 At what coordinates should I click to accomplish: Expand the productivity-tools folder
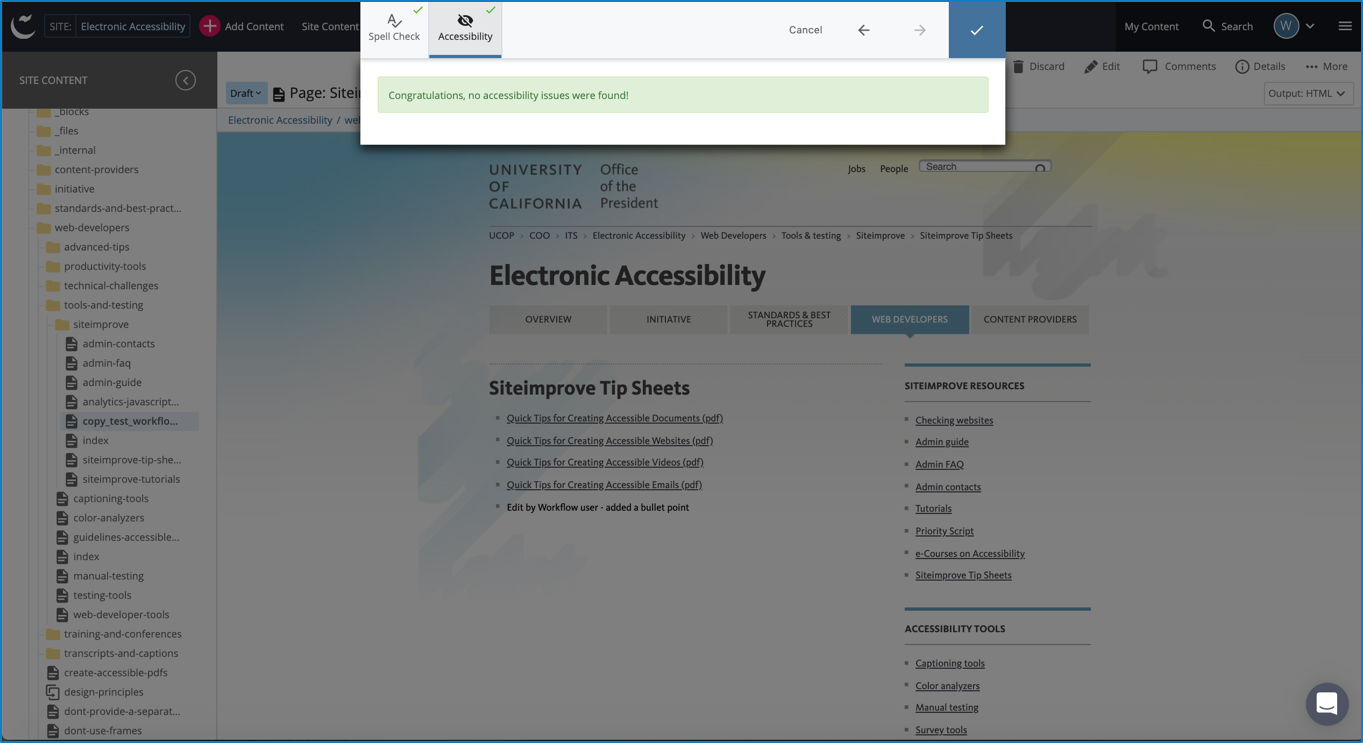tap(104, 266)
